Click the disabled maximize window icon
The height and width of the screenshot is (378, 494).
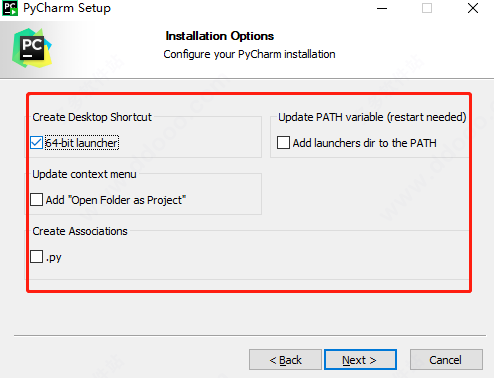coord(427,8)
